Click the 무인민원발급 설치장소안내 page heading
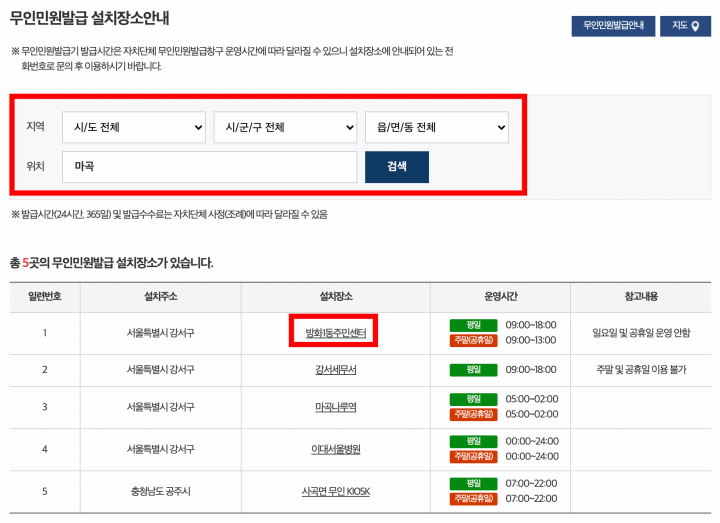 pos(90,18)
